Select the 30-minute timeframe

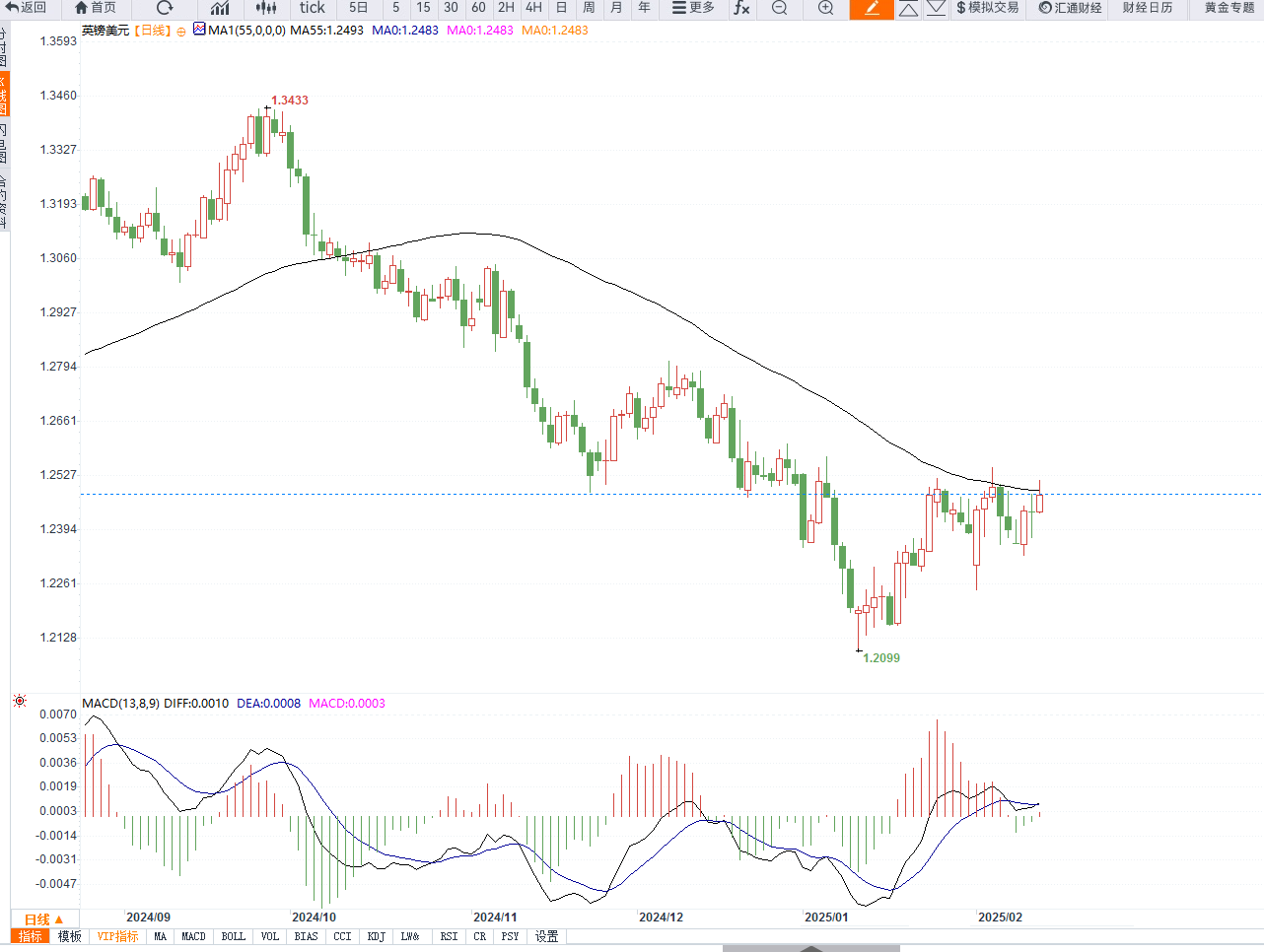[x=451, y=8]
